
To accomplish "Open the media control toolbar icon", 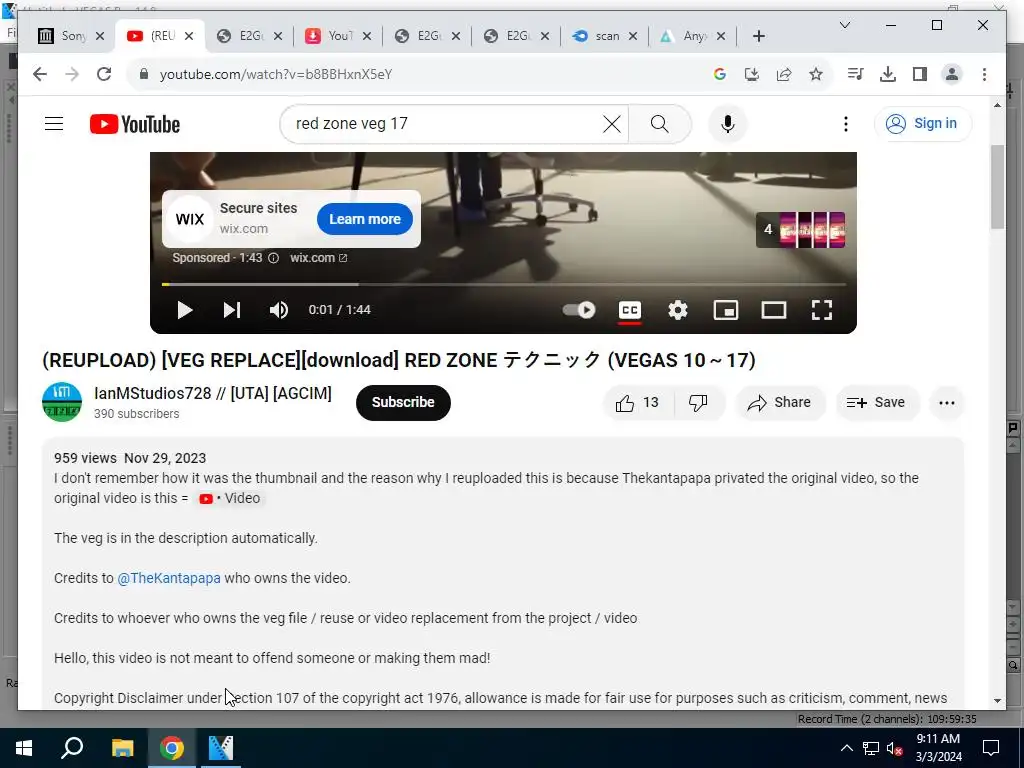I will pos(856,74).
